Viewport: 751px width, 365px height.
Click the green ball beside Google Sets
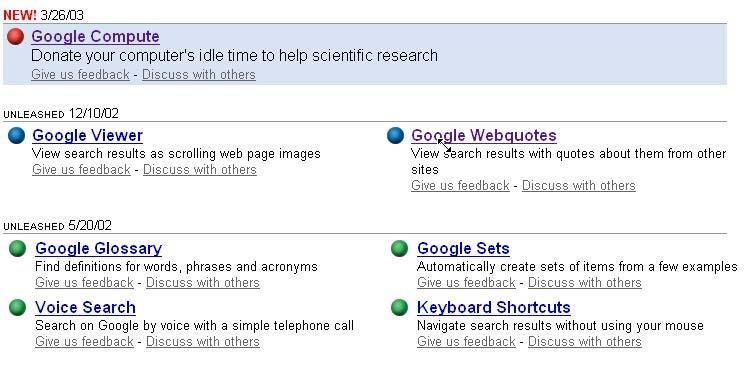pos(399,249)
